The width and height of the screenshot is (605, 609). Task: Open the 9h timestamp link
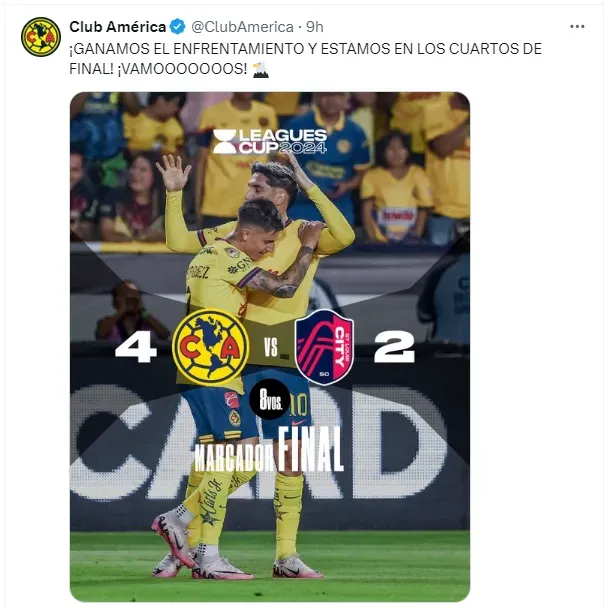click(x=315, y=27)
